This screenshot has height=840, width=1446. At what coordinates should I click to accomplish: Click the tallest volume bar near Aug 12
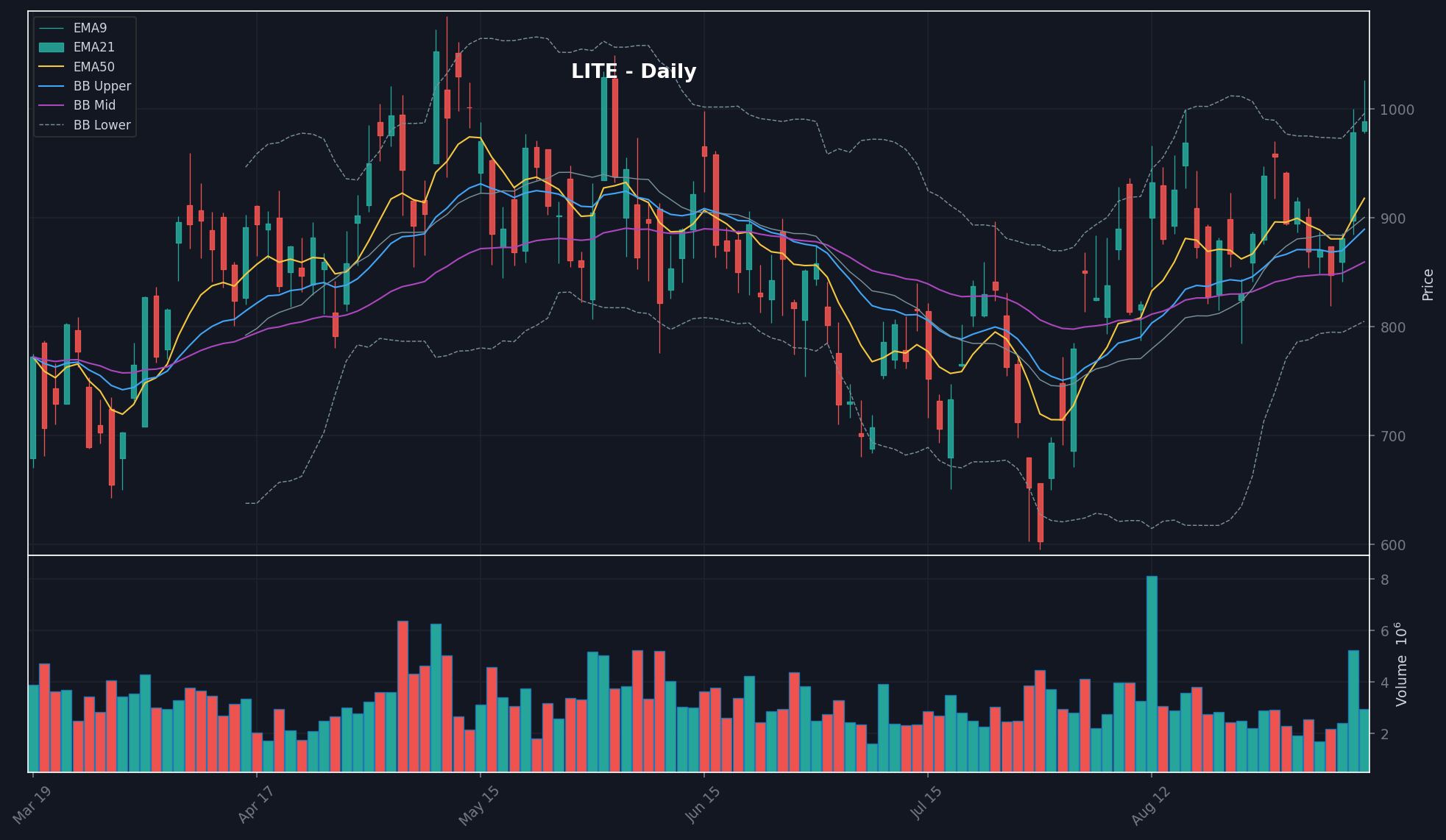1152,674
